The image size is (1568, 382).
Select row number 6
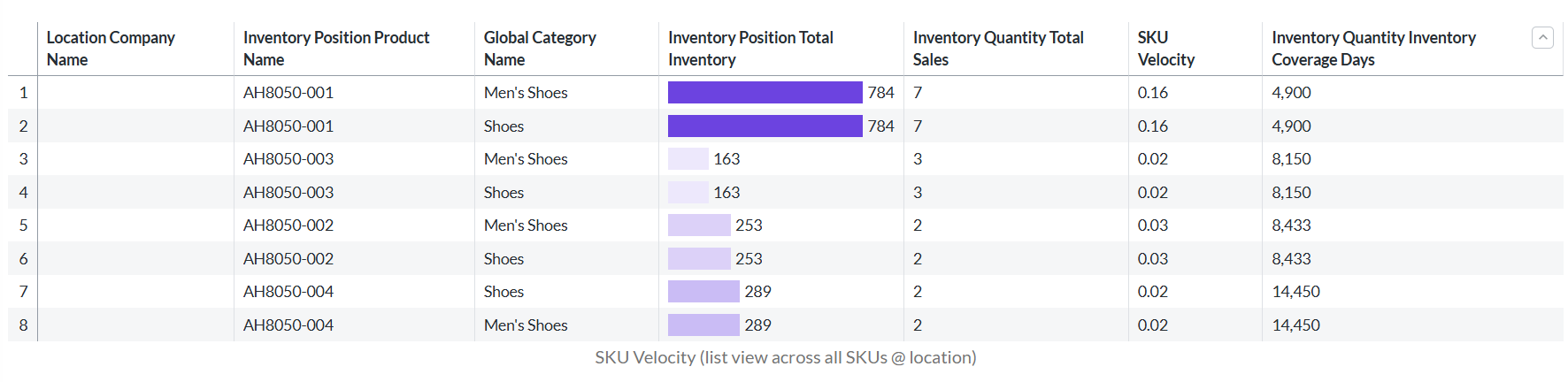click(x=23, y=259)
